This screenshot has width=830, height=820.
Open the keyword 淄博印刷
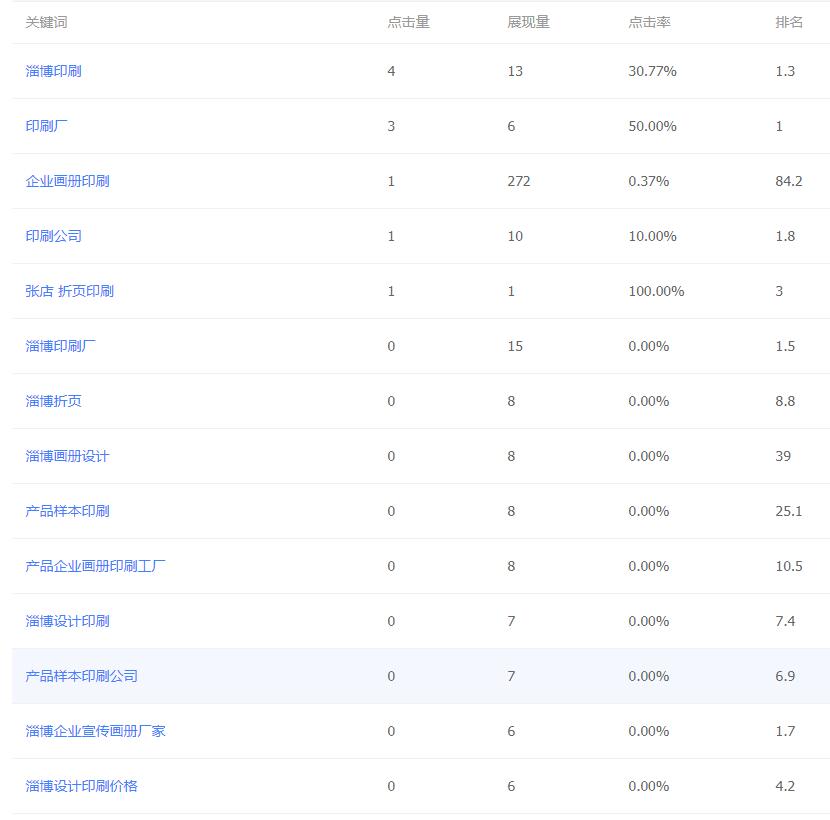tap(54, 71)
